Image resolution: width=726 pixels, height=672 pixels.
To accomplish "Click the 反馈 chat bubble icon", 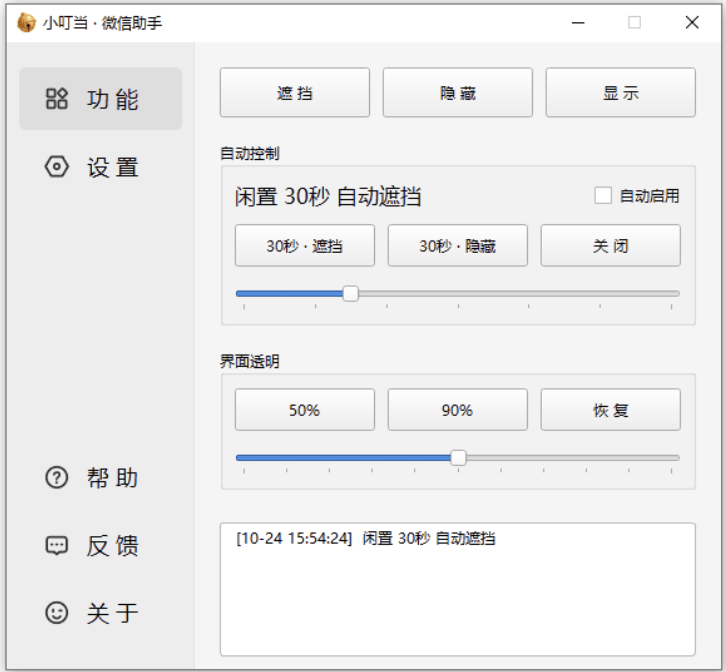I will (x=57, y=546).
